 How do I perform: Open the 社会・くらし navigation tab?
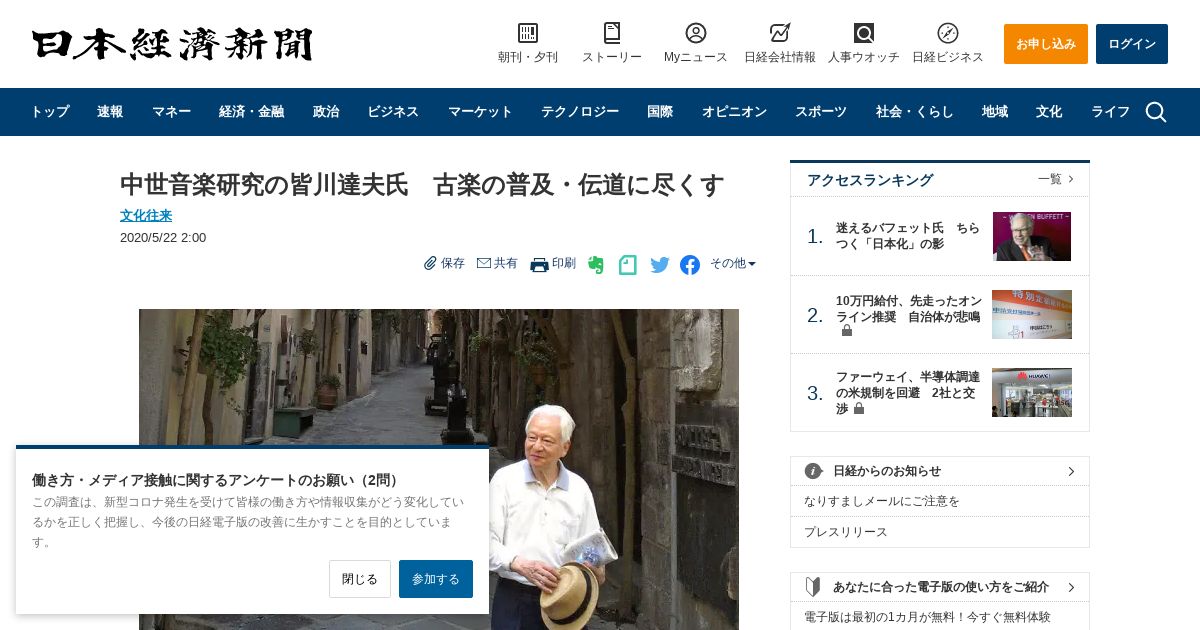(915, 112)
